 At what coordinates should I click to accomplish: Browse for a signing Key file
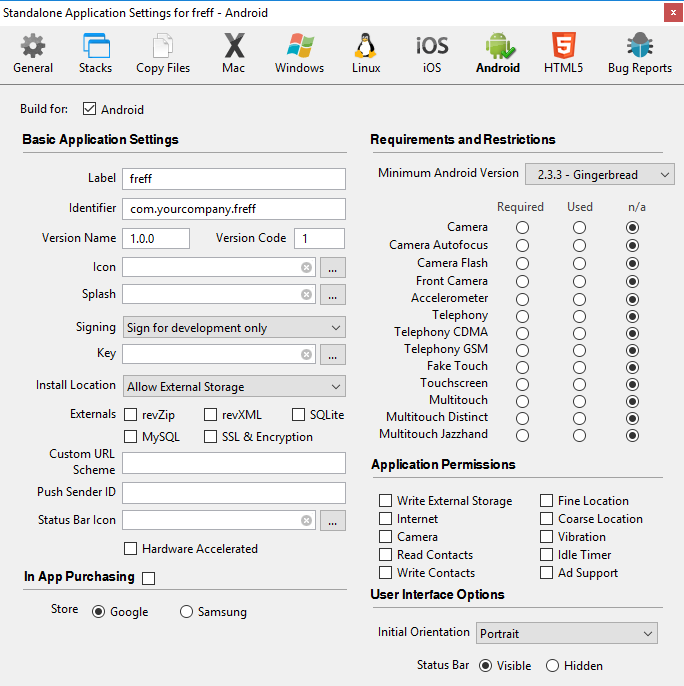point(334,354)
